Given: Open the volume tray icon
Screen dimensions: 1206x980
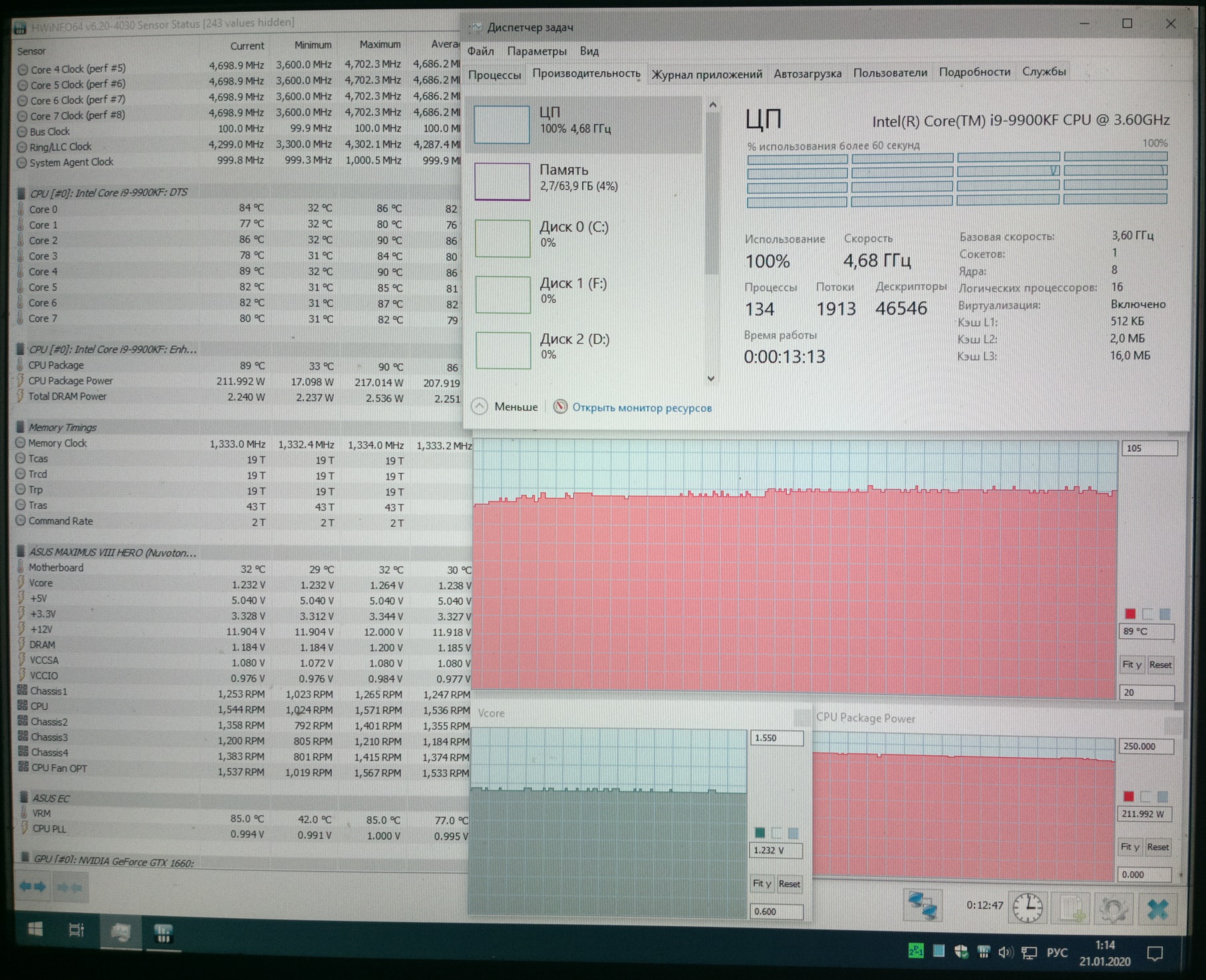Looking at the screenshot, I should (1005, 953).
